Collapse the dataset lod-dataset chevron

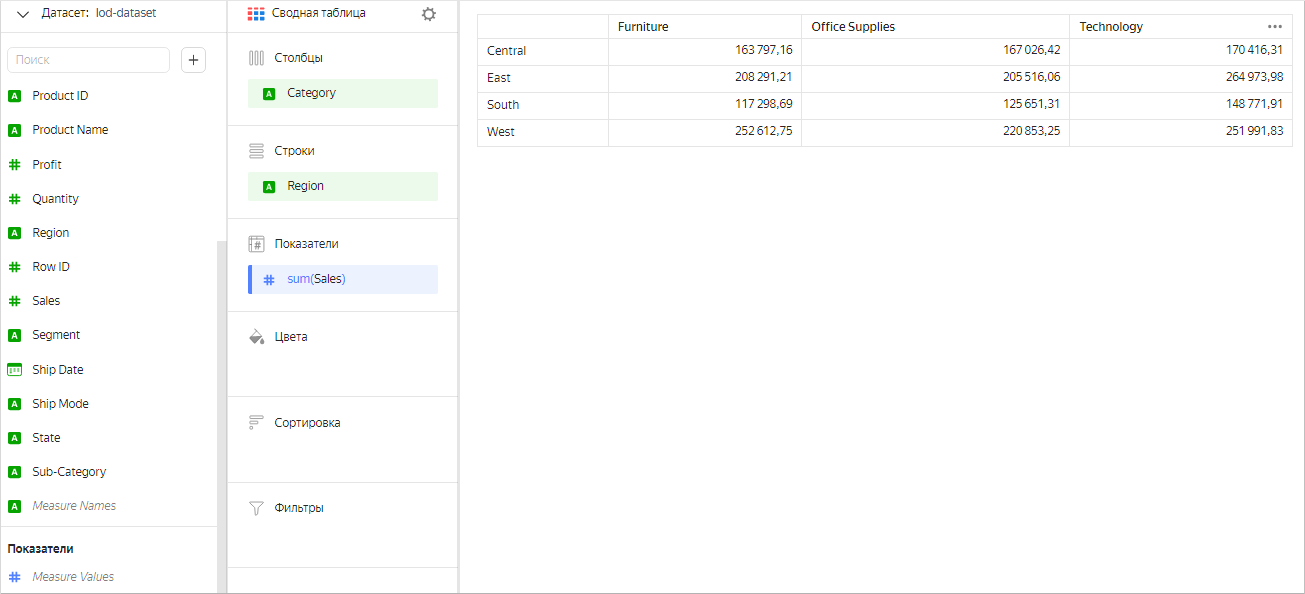[x=23, y=14]
